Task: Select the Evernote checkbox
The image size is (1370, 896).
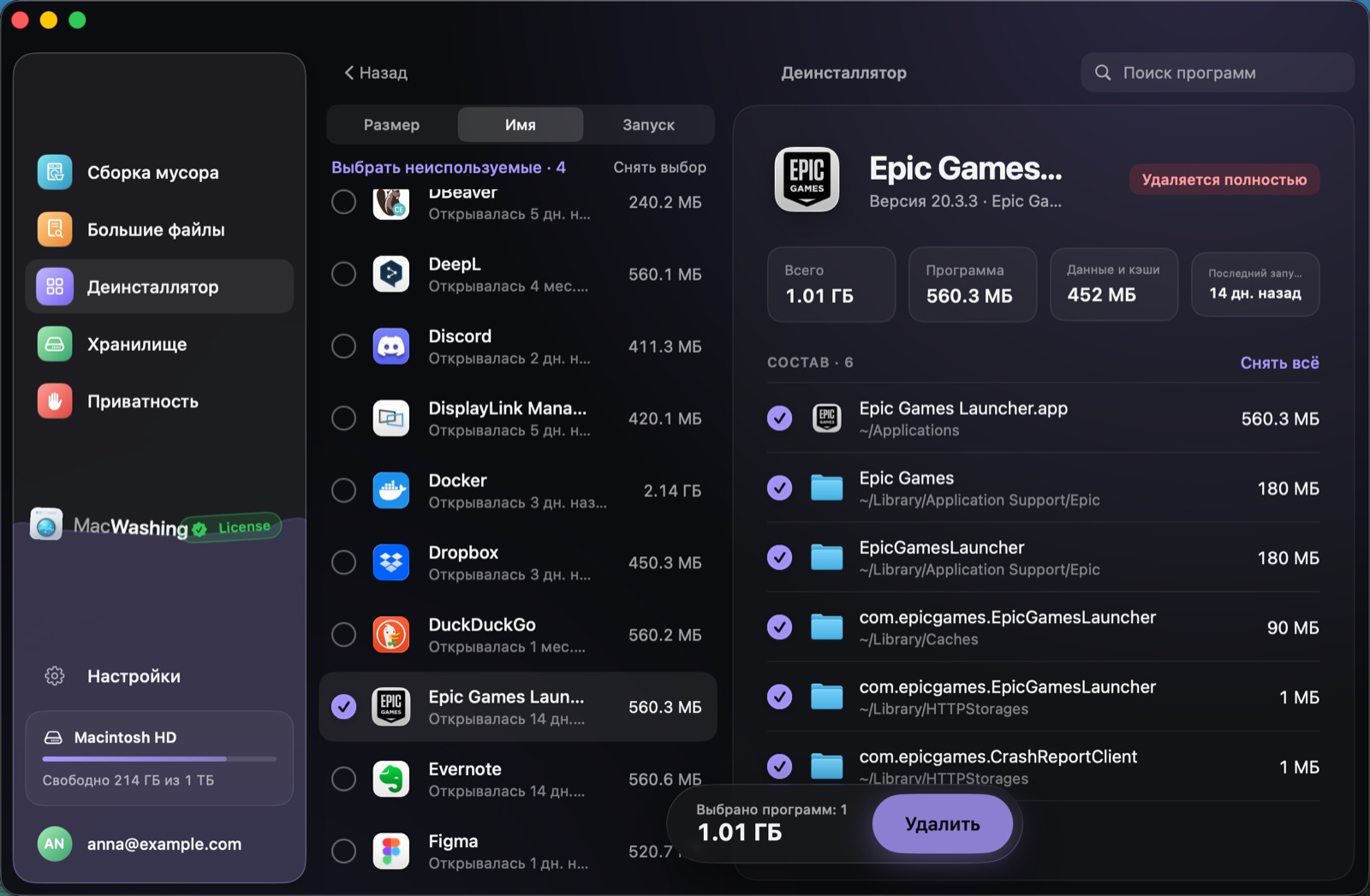Action: pos(343,779)
